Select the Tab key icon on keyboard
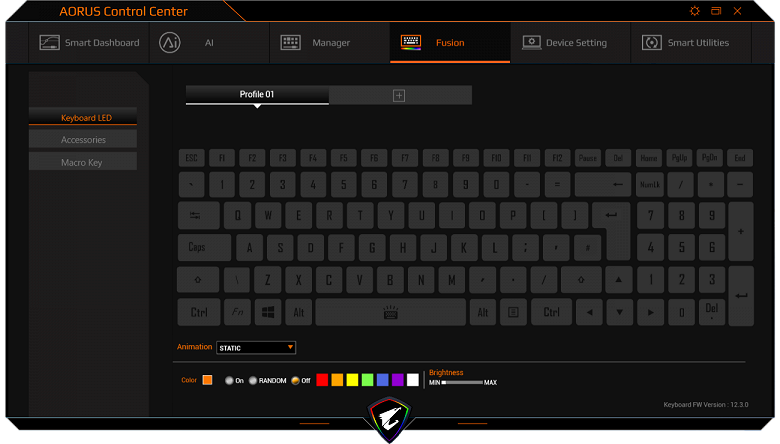Screen dimensions: 780x444 point(198,215)
